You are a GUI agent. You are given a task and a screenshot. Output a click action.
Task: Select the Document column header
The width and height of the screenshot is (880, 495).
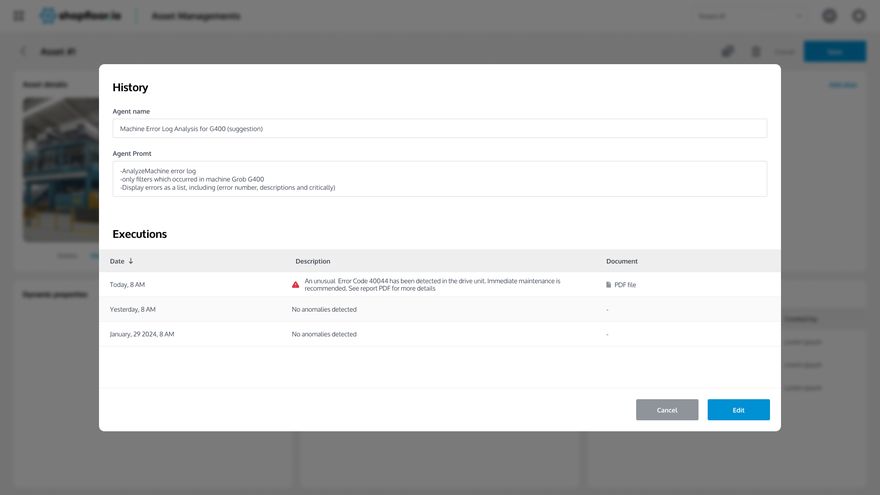[622, 261]
